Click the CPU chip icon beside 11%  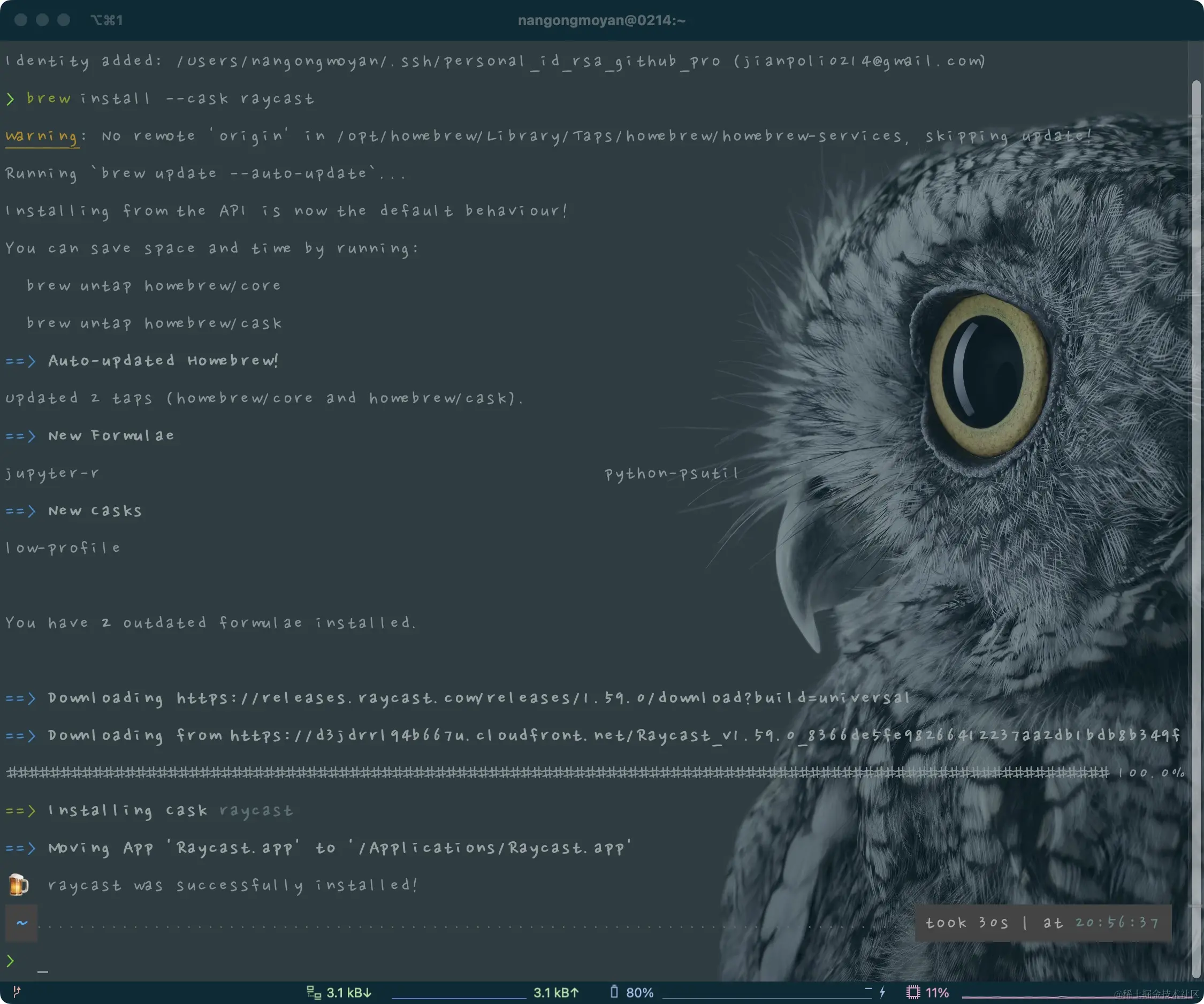[x=913, y=993]
